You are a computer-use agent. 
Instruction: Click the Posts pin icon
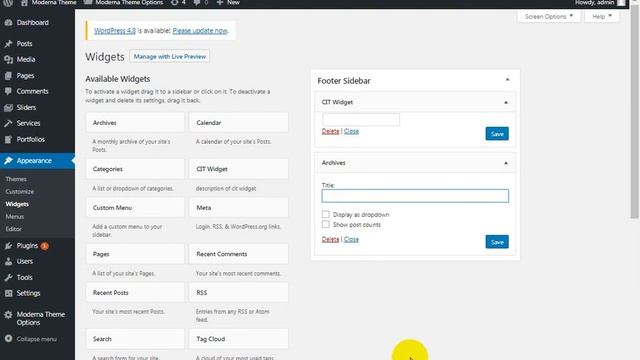click(x=8, y=44)
